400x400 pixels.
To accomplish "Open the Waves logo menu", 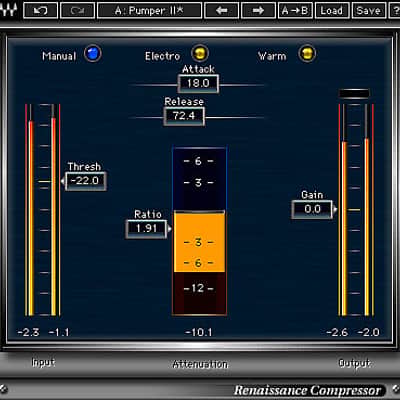I will coord(9,10).
